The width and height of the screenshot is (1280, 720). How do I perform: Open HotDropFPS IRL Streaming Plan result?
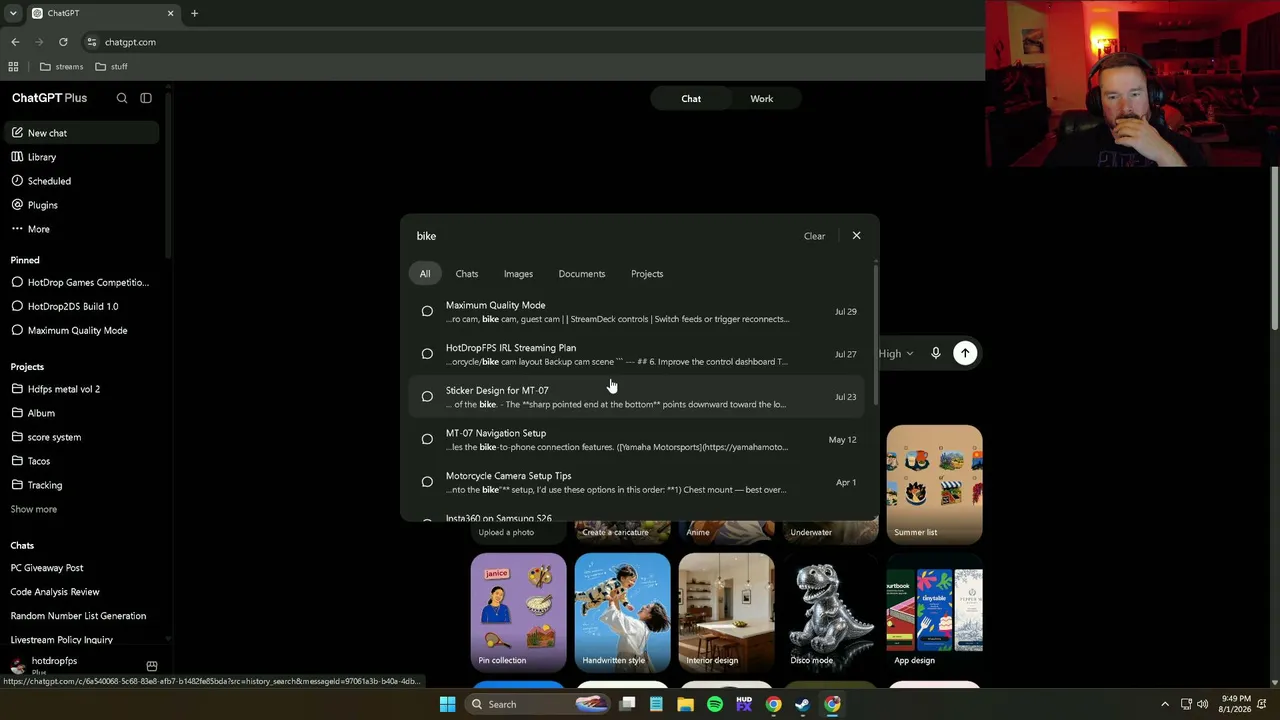coord(638,354)
